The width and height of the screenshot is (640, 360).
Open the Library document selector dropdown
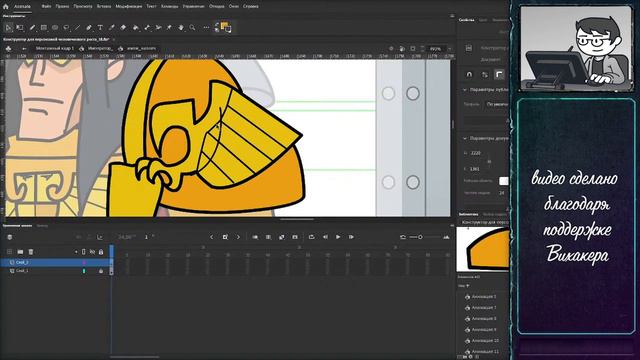[484, 222]
